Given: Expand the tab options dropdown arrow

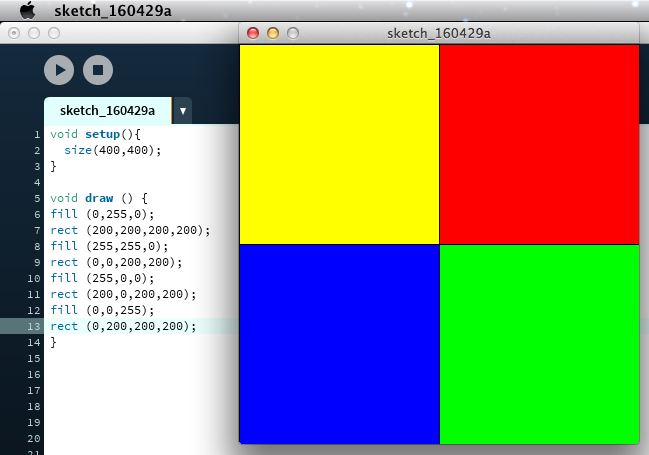Looking at the screenshot, I should pos(183,110).
